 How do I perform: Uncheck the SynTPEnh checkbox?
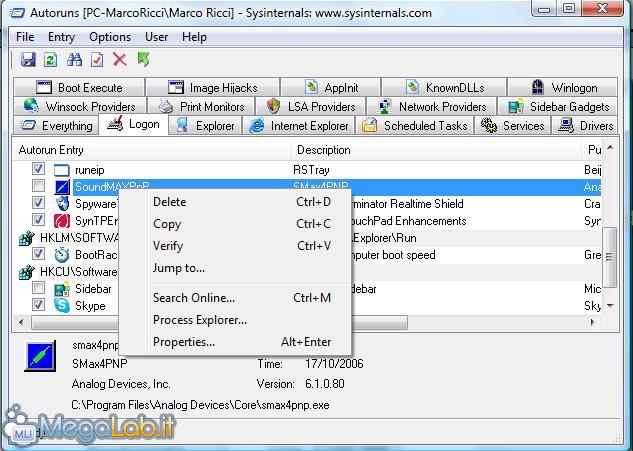(x=38, y=220)
